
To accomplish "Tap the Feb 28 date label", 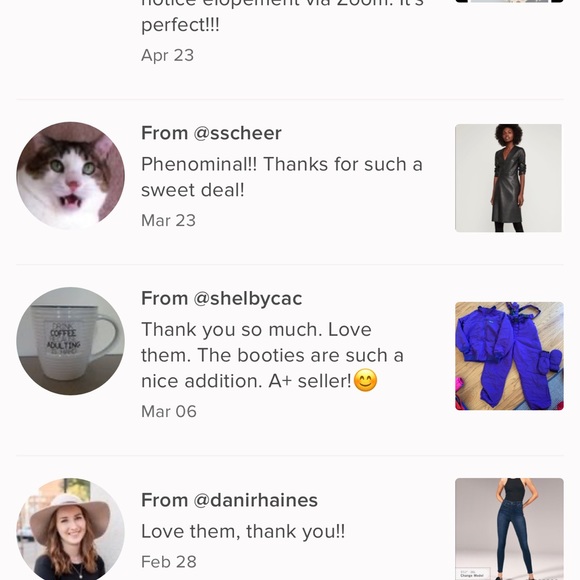I will click(x=169, y=562).
